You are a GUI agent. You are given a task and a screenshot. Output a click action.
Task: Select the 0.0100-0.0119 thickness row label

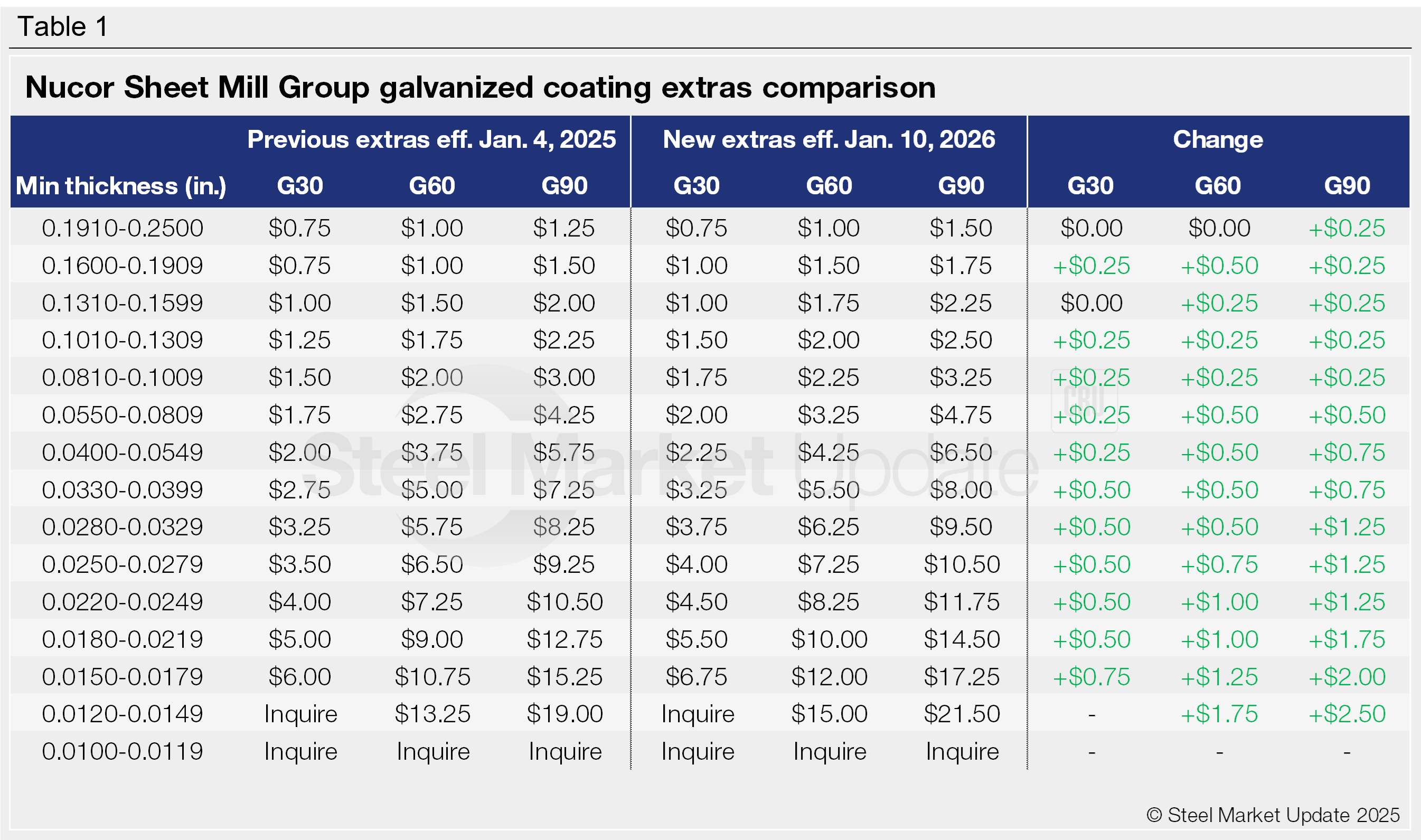[x=123, y=751]
